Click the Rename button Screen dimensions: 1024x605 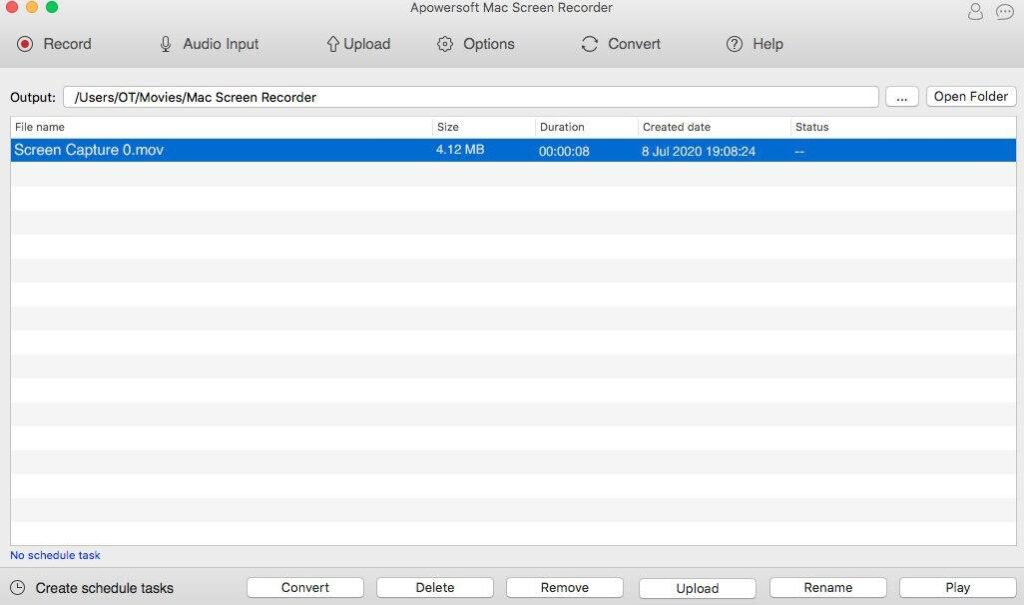[828, 587]
